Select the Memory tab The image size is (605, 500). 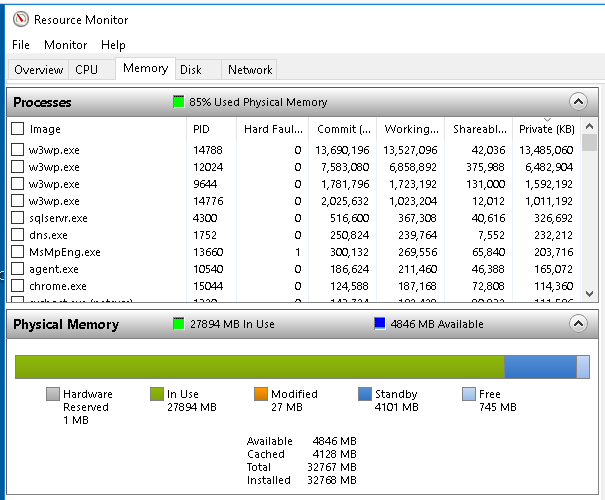(145, 68)
